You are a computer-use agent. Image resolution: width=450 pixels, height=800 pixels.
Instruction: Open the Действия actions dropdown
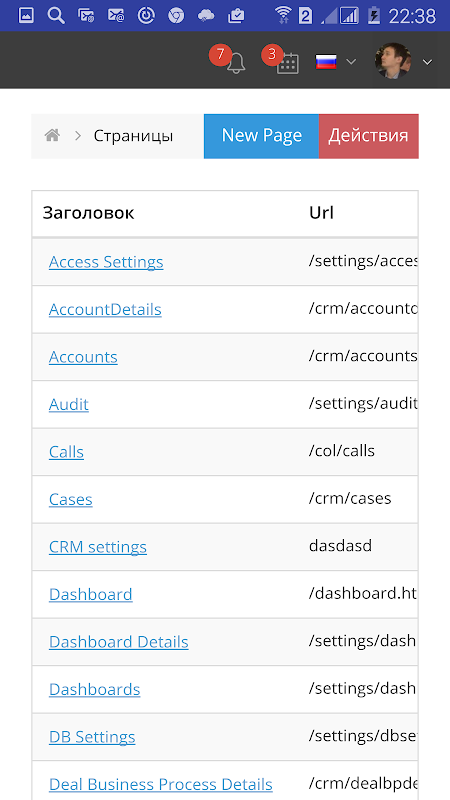click(368, 136)
